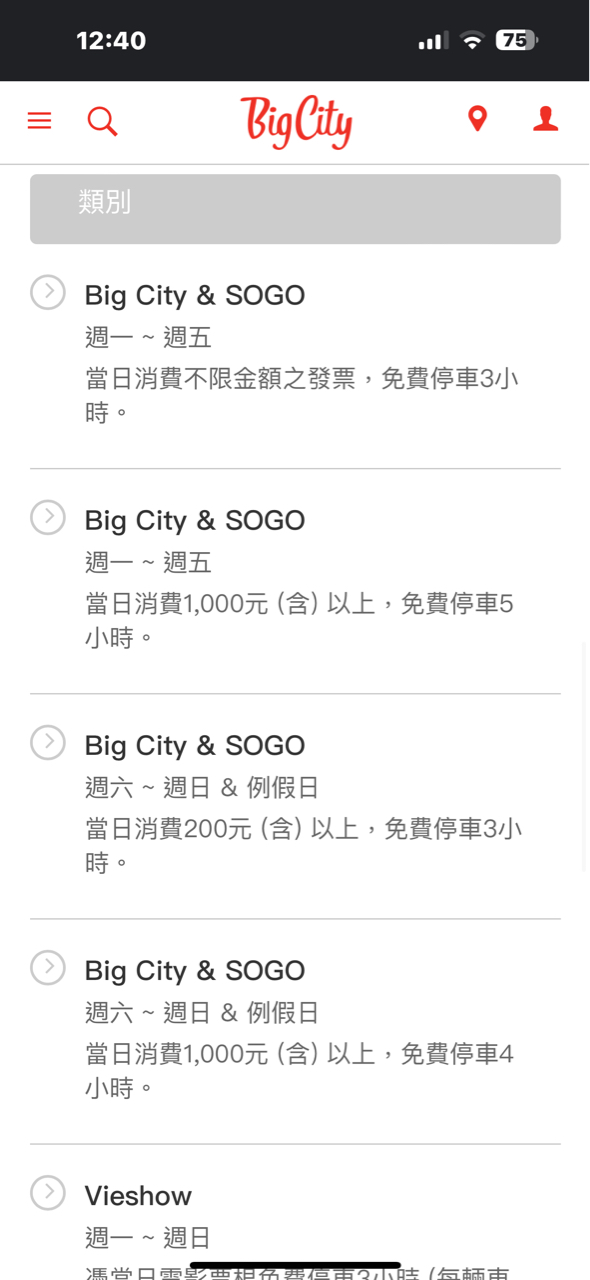590x1280 pixels.
Task: Open the hamburger menu icon
Action: point(39,121)
